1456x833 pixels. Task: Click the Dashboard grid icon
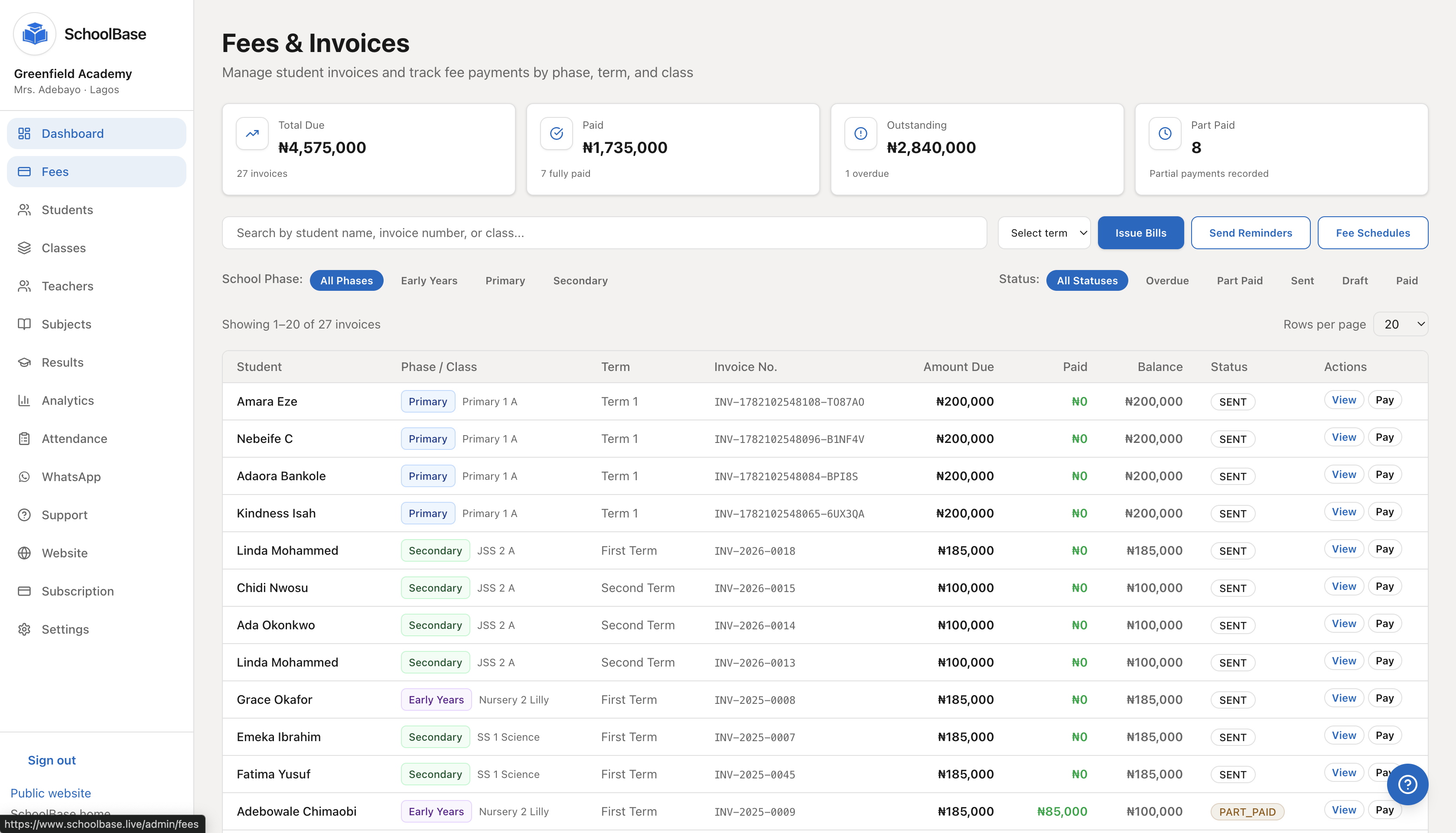point(24,133)
